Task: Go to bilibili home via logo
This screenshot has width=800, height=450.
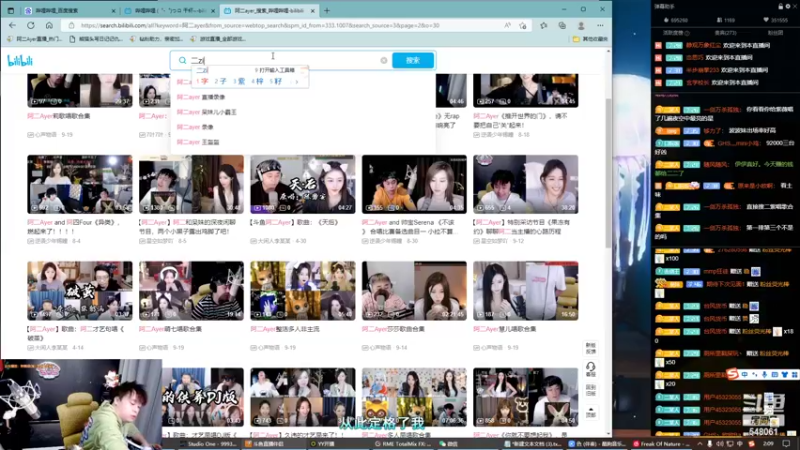Action: click(x=20, y=61)
